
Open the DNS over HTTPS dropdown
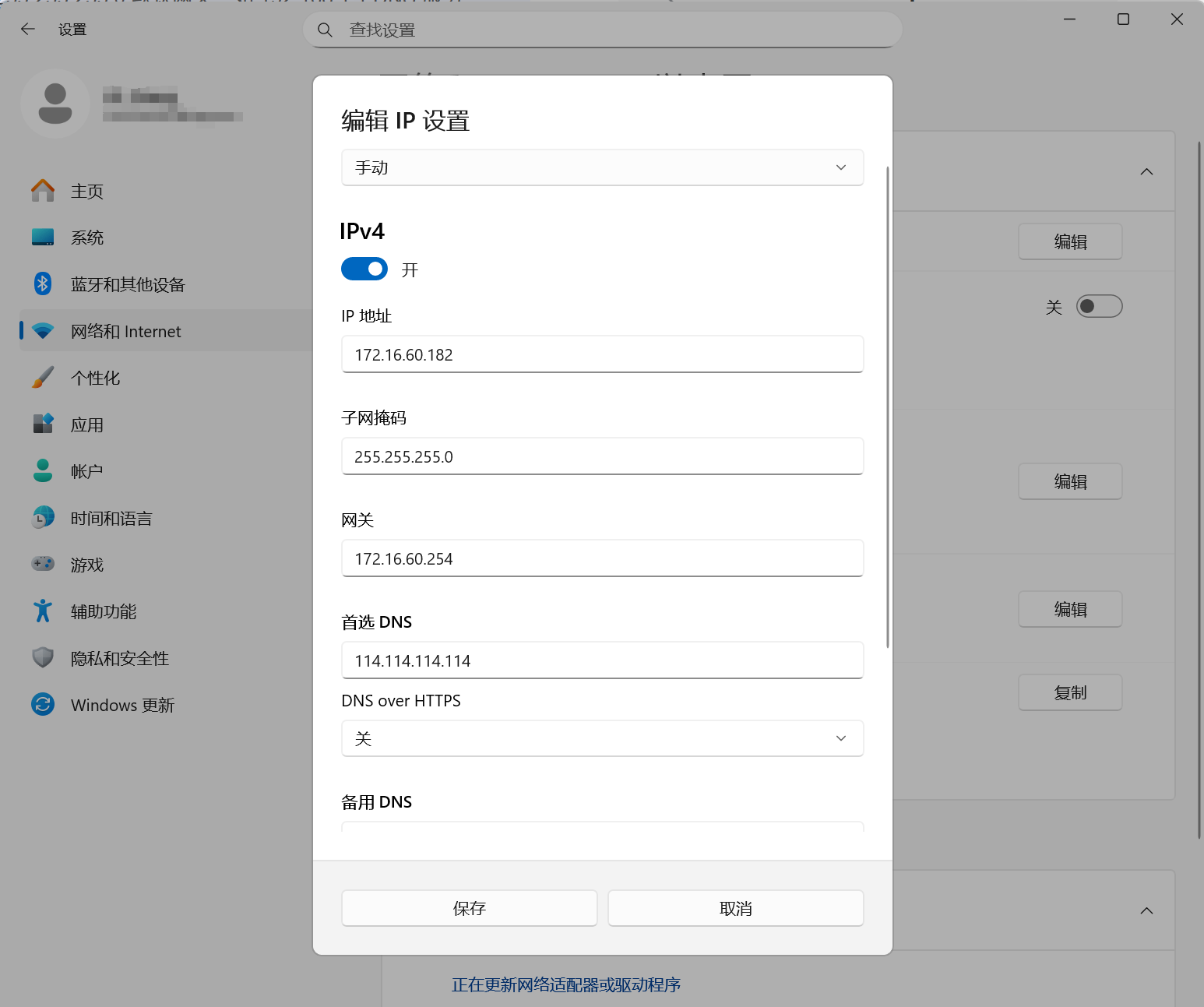point(602,738)
